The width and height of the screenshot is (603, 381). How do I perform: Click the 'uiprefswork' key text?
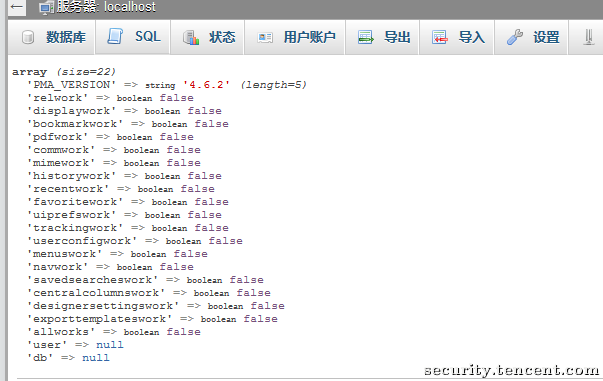point(71,215)
